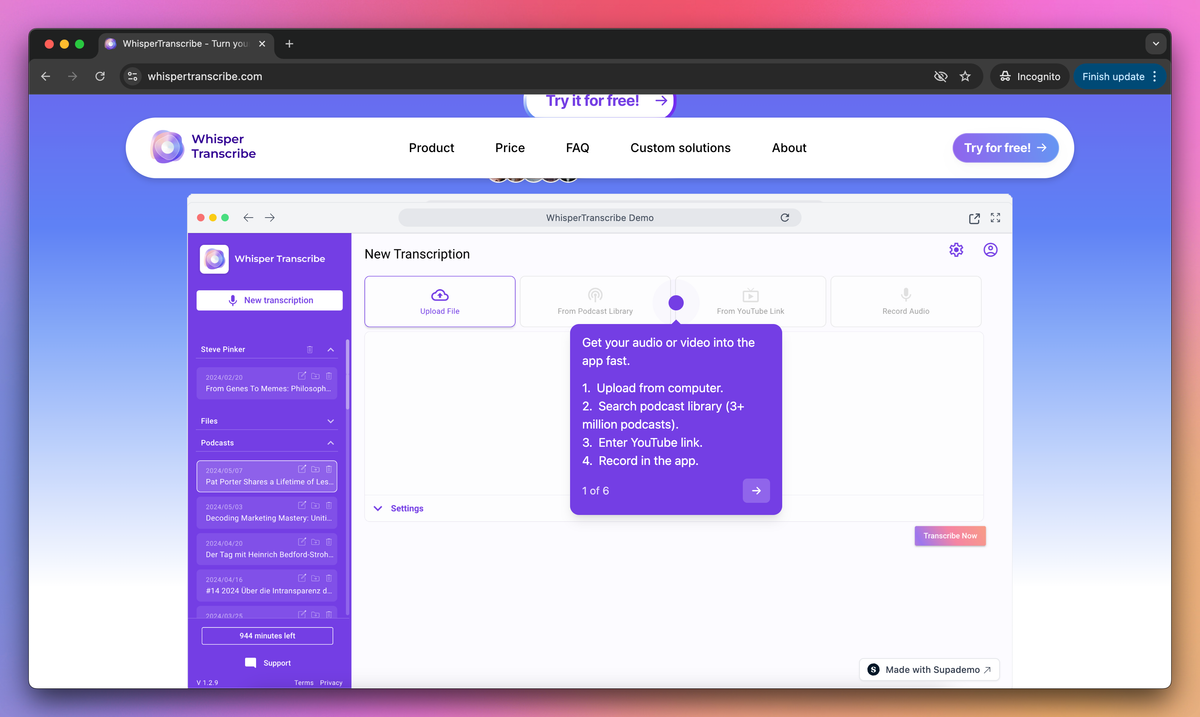Click the pulsing purple tour hotspot dot
Viewport: 1200px width, 717px height.
coord(676,303)
